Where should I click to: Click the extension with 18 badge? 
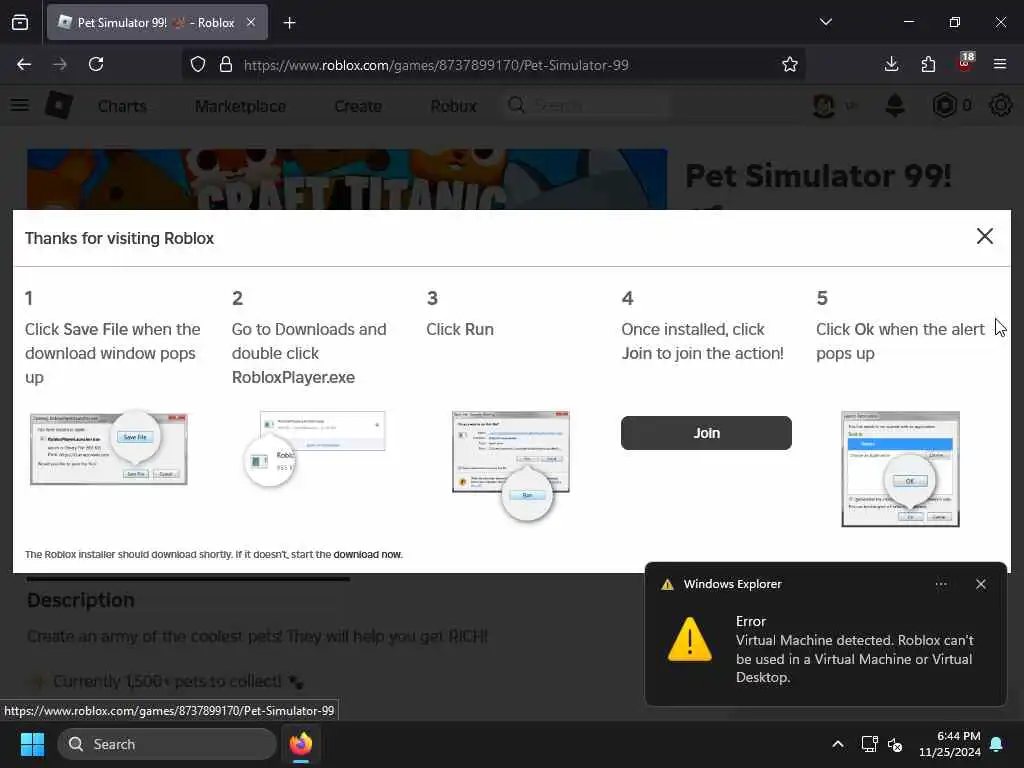(x=965, y=62)
